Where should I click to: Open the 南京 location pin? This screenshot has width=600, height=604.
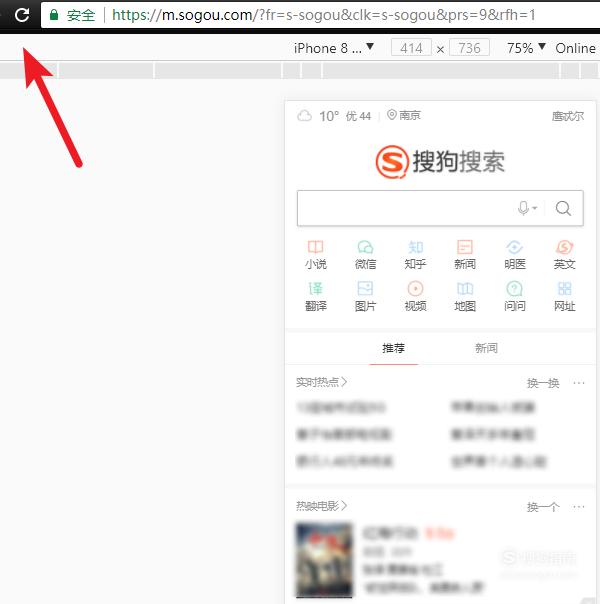click(x=404, y=115)
